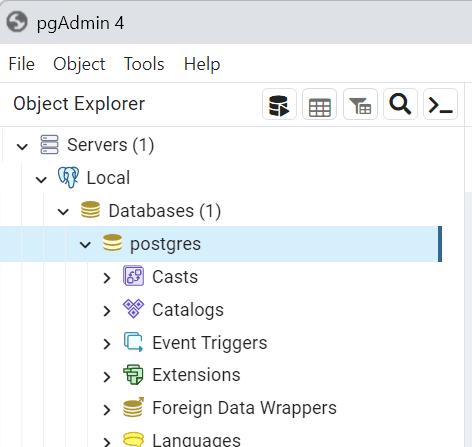Open the Object menu
The image size is (472, 447).
click(79, 64)
